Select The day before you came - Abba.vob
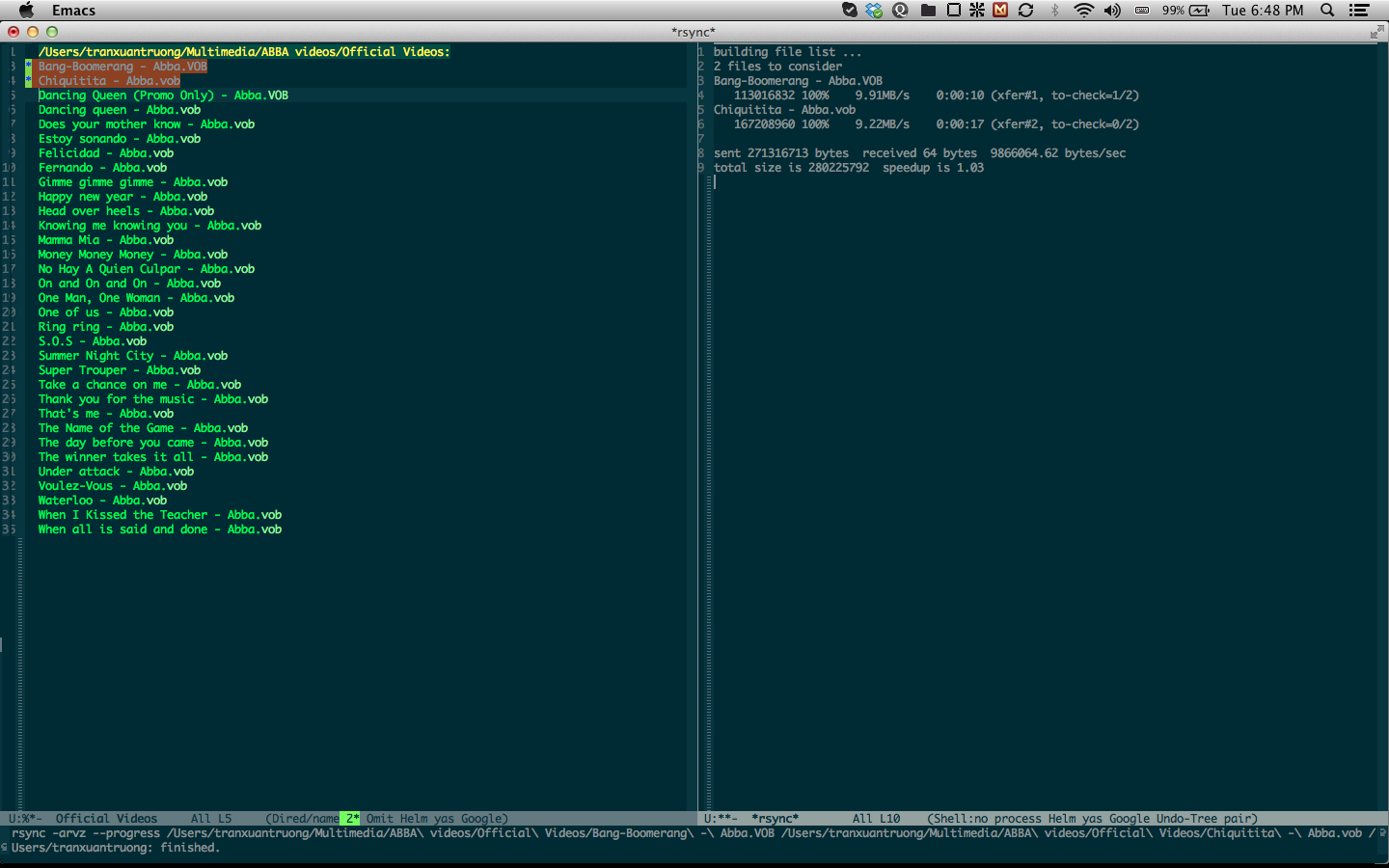Viewport: 1389px width, 868px height. coord(153,443)
